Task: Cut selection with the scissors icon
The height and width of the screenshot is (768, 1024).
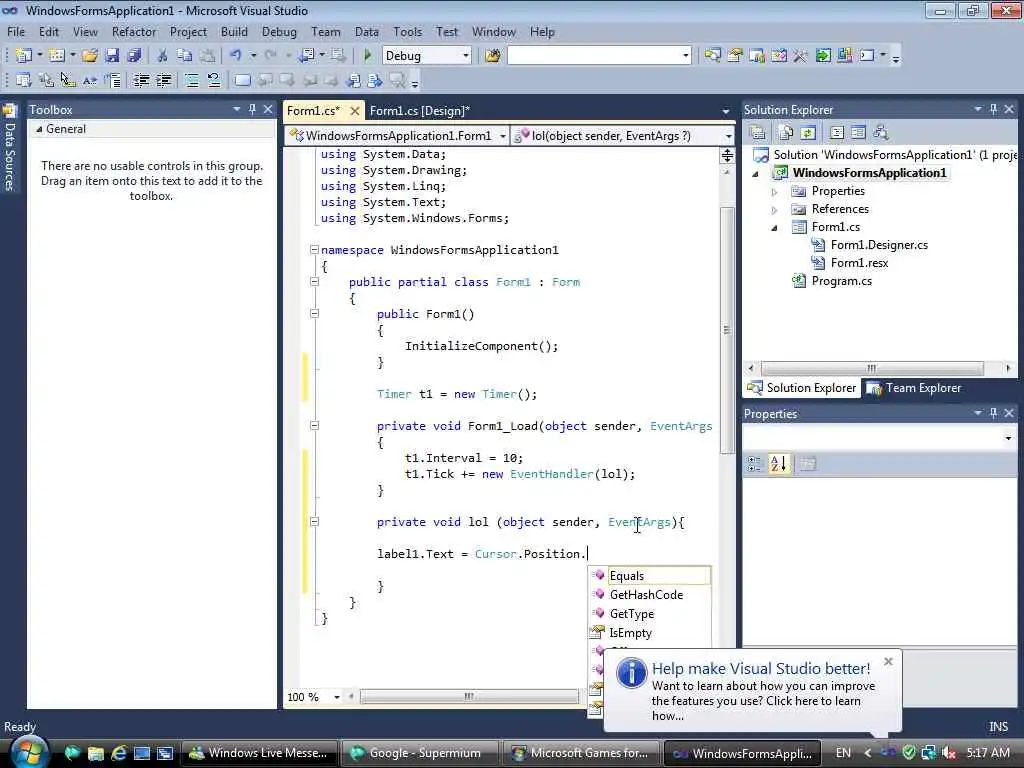Action: [x=163, y=56]
